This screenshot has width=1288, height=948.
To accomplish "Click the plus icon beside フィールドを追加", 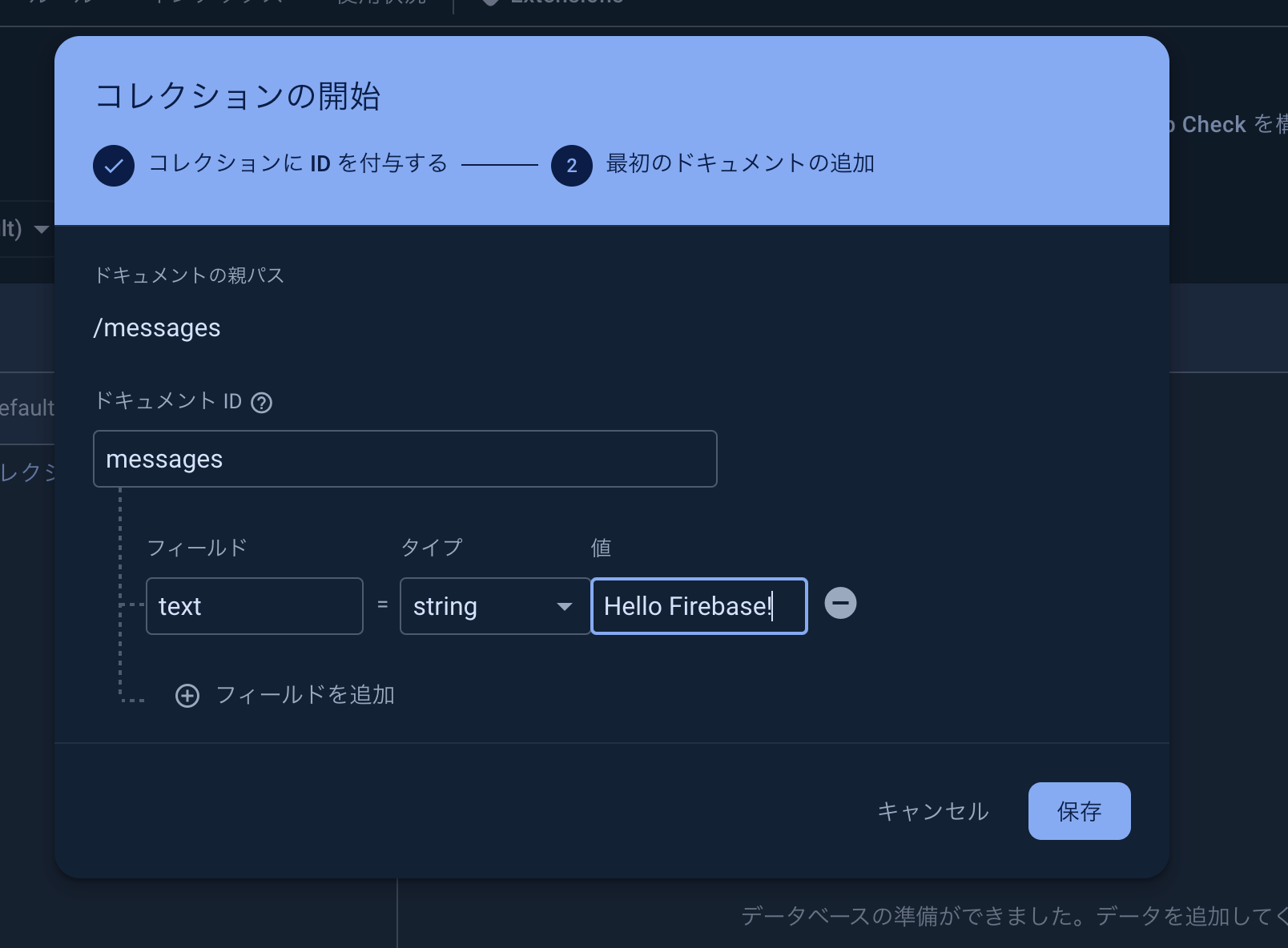I will point(187,696).
